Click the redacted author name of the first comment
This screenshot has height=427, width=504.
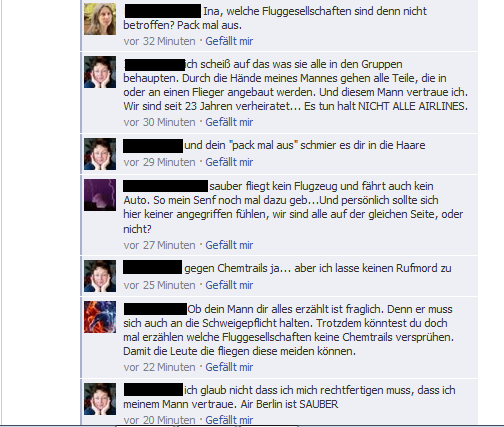coord(163,11)
